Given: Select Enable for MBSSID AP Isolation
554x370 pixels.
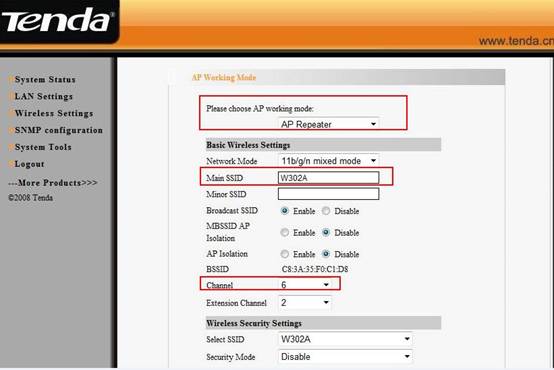Looking at the screenshot, I should point(284,232).
